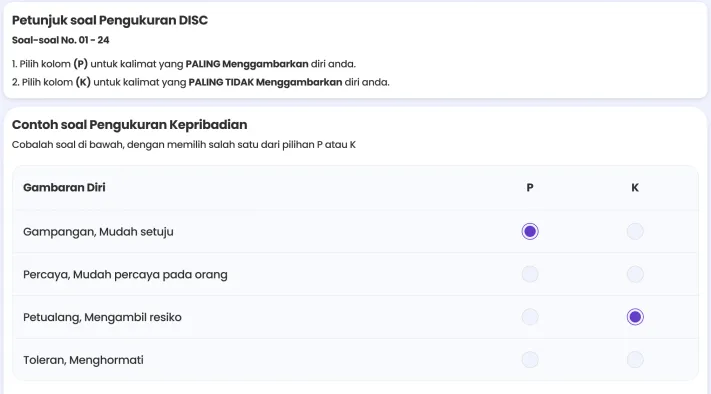Click heading 'Petunjuk soal Pengukuran DISC'
711x394 pixels.
[x=110, y=20]
